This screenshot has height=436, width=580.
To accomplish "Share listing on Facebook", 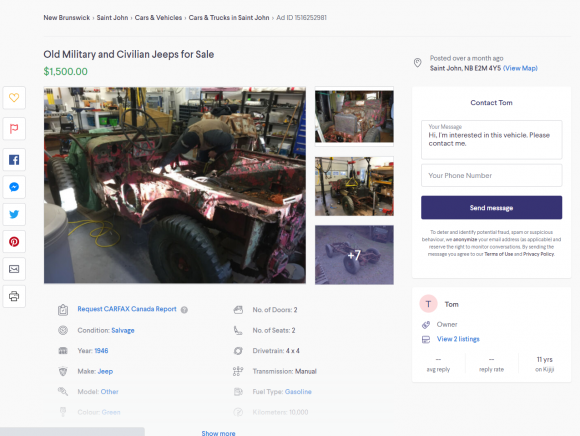I will click(x=14, y=160).
